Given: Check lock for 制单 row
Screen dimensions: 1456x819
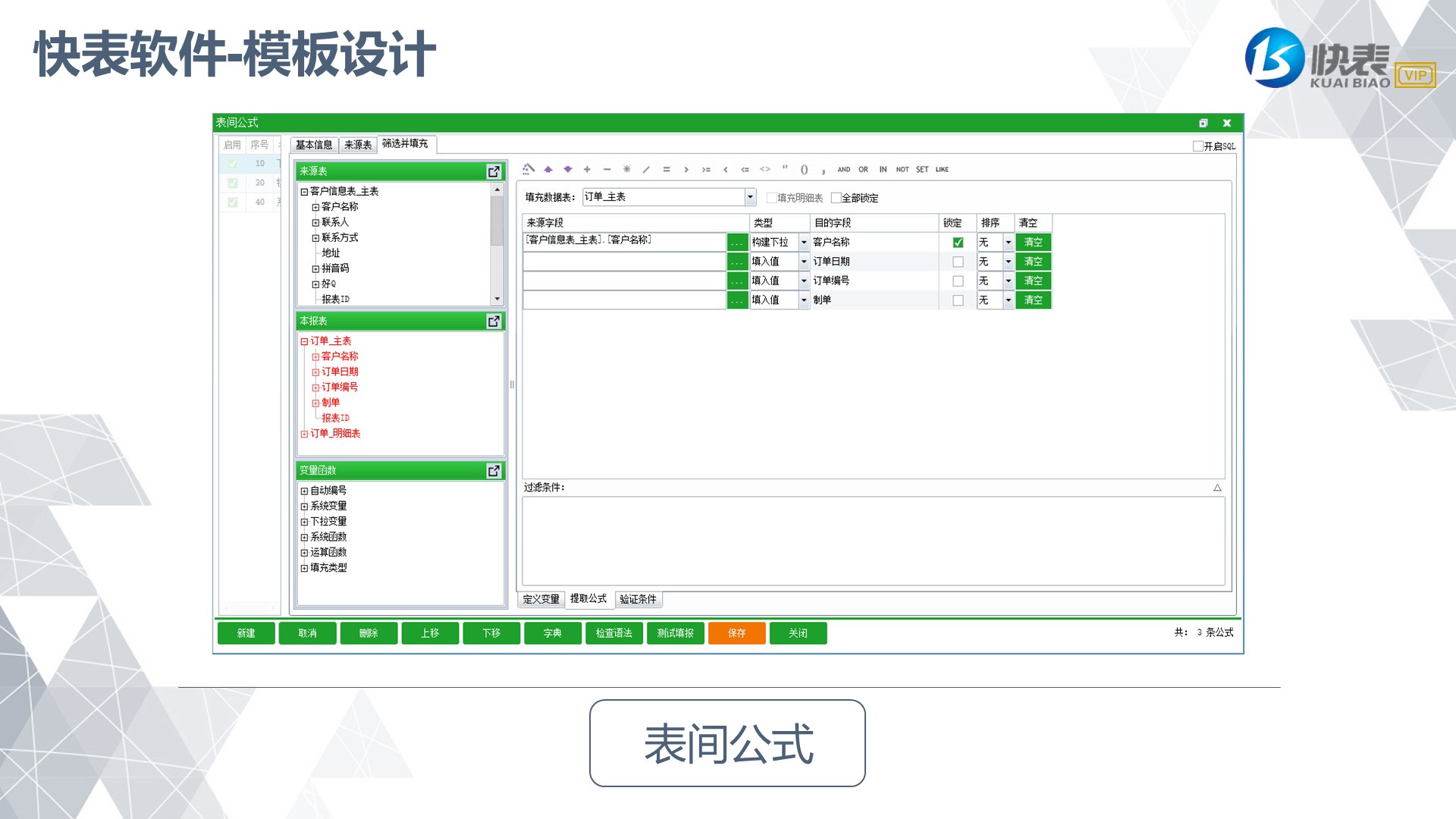Looking at the screenshot, I should pyautogui.click(x=958, y=300).
